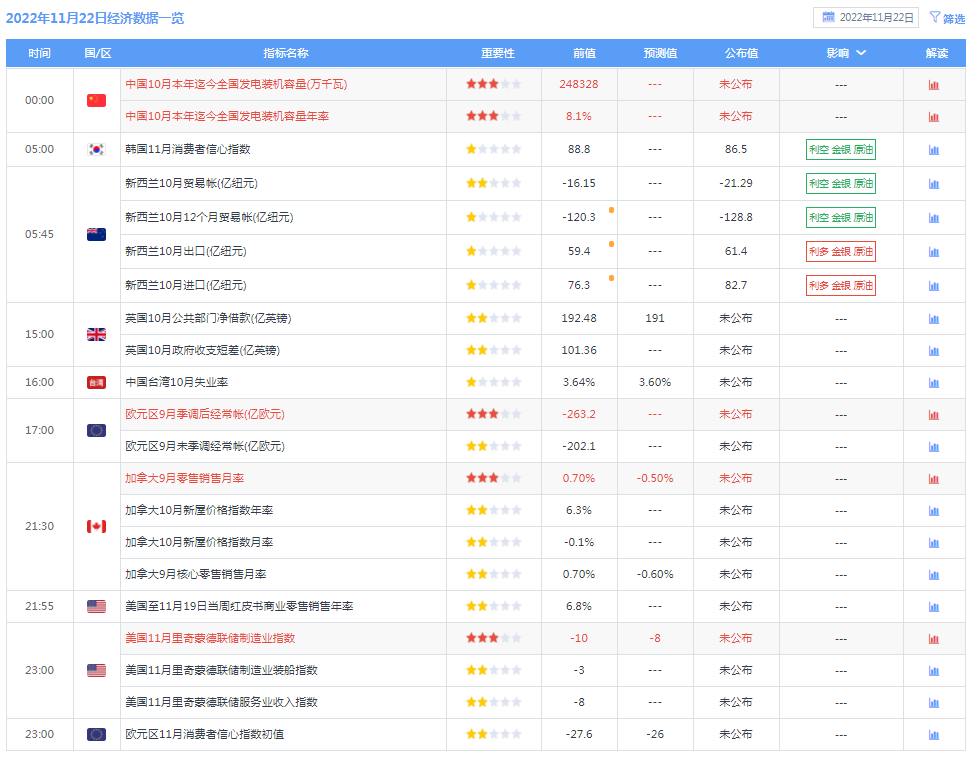This screenshot has width=980, height=758.
Task: Click the 解读 column header
Action: [x=936, y=53]
